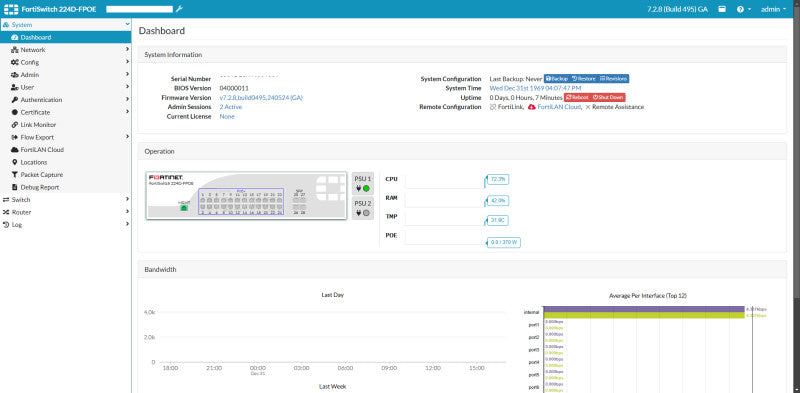Expand the Certificate submenu arrow
Screen dimensions: 800x393
[127, 112]
